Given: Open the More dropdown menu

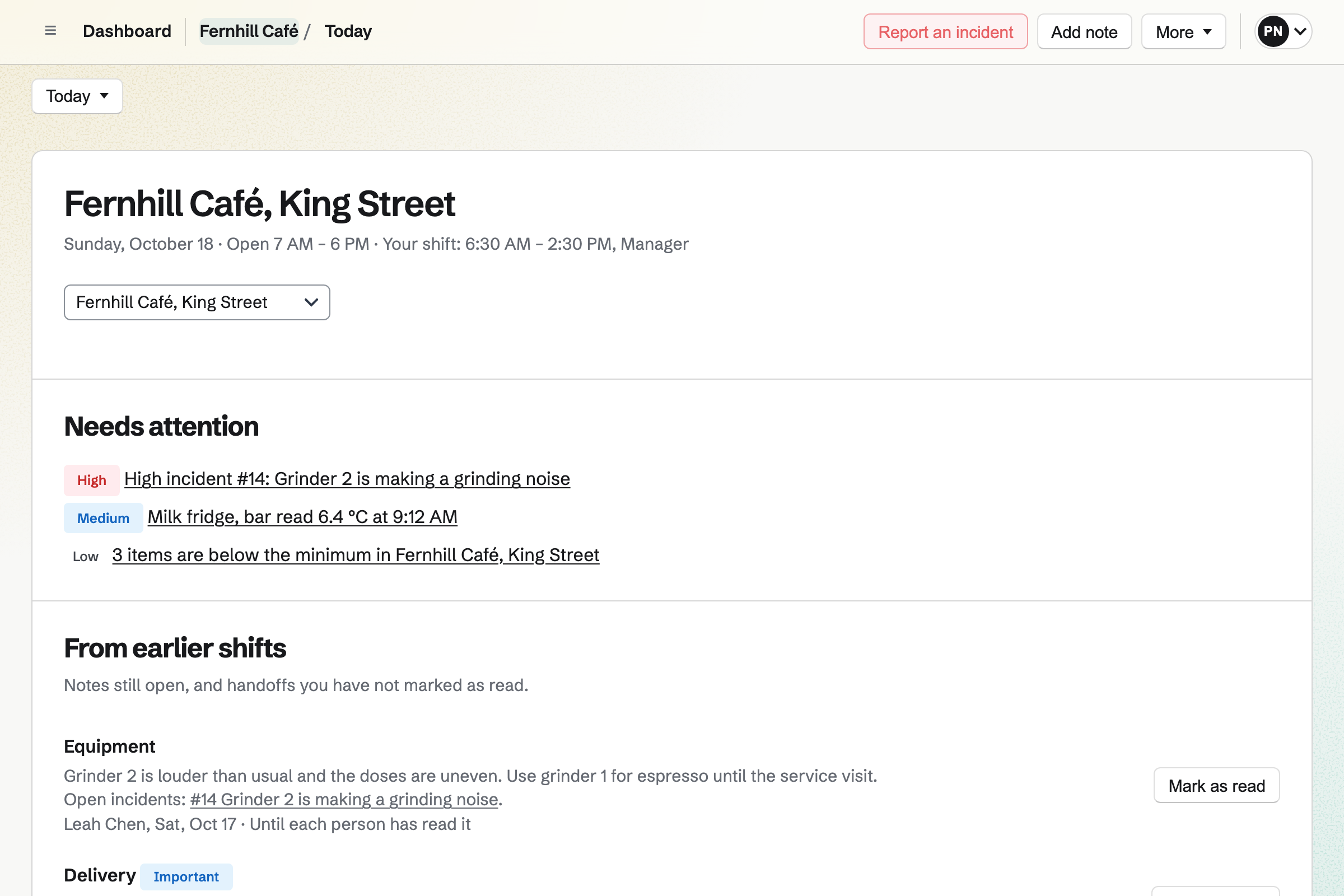Looking at the screenshot, I should (x=1183, y=32).
